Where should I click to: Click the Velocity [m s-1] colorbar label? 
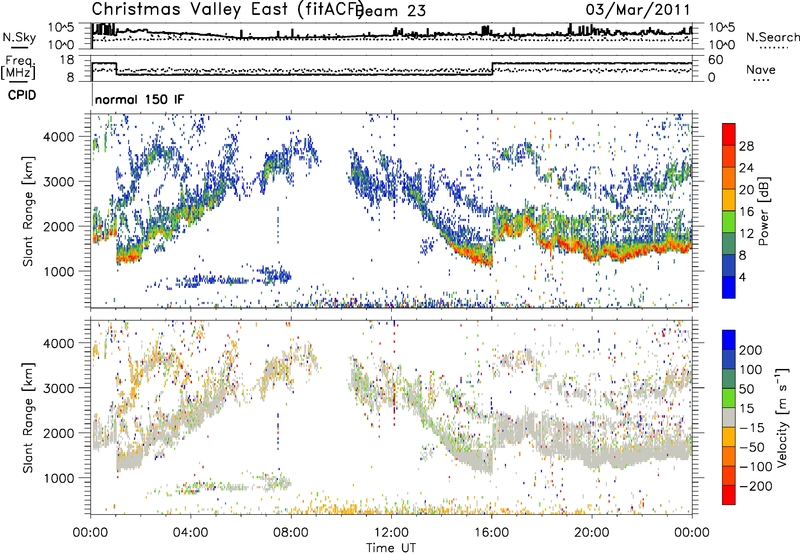(x=782, y=417)
